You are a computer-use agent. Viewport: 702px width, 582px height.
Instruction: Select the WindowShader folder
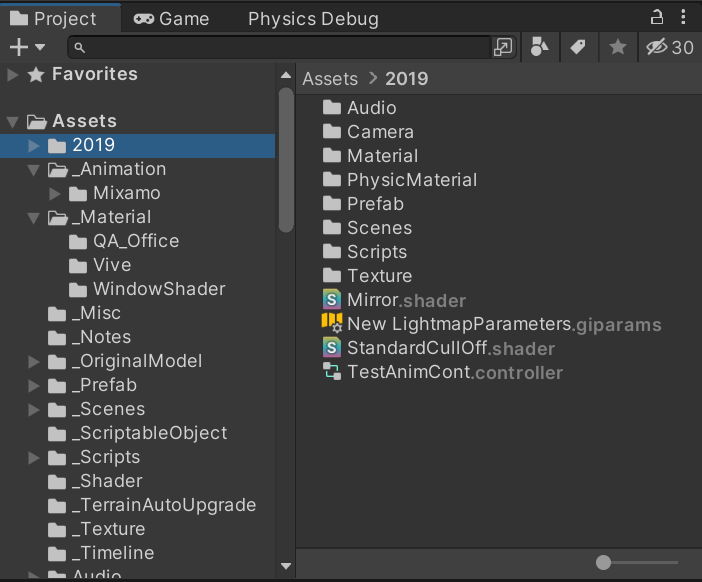[147, 290]
